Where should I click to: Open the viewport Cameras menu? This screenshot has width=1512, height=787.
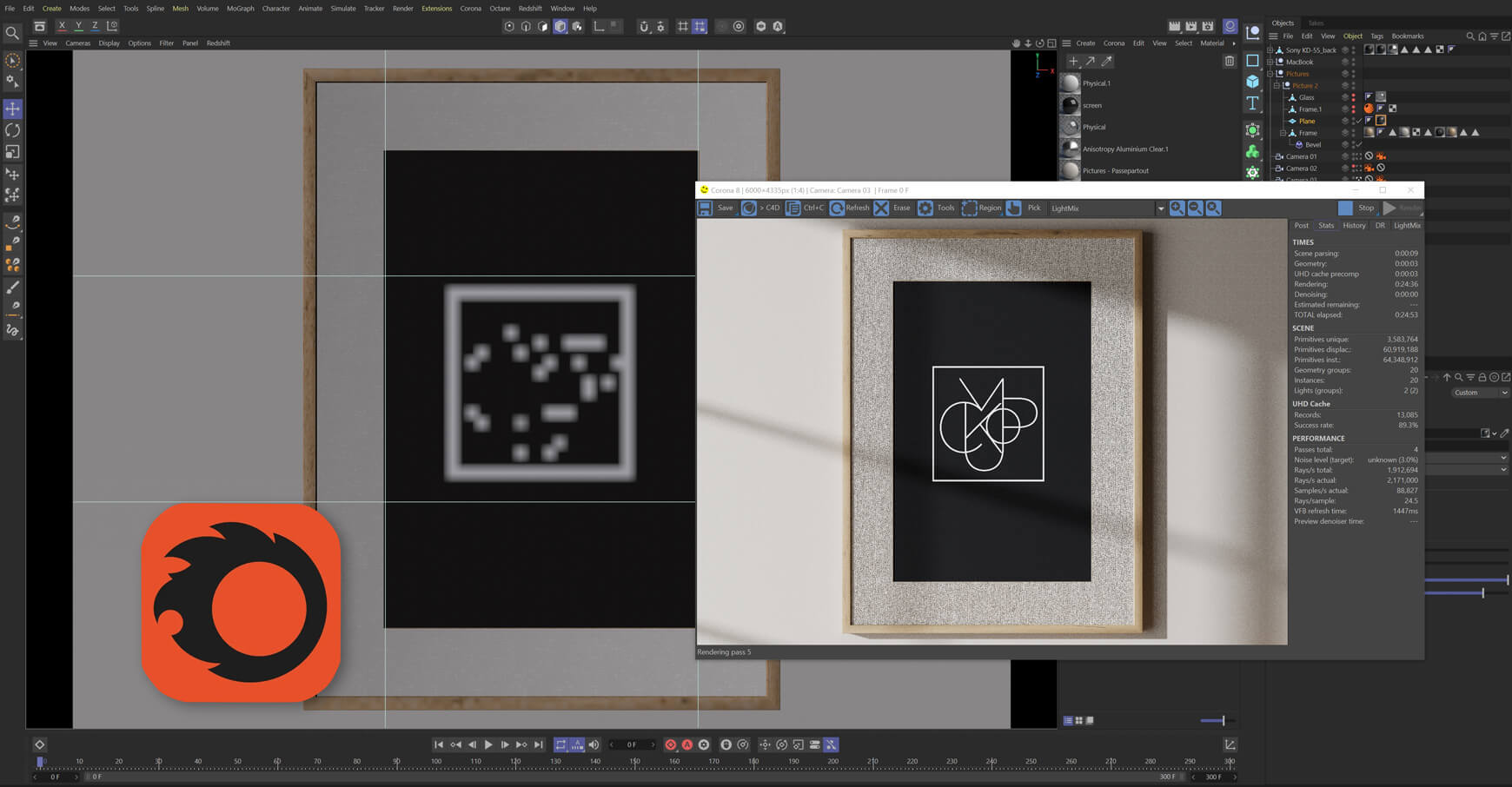(x=77, y=43)
